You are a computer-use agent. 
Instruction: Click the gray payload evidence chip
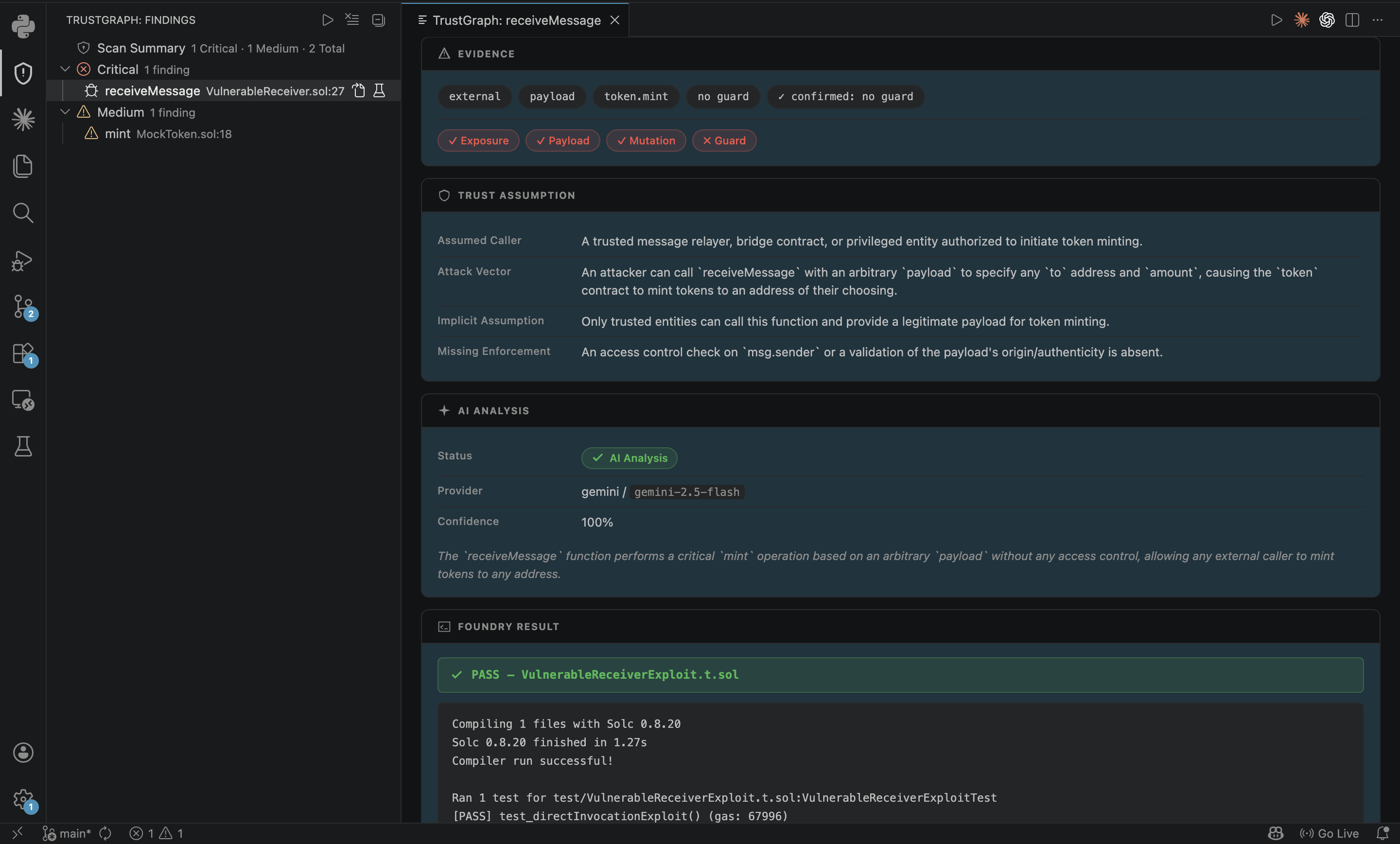click(552, 96)
